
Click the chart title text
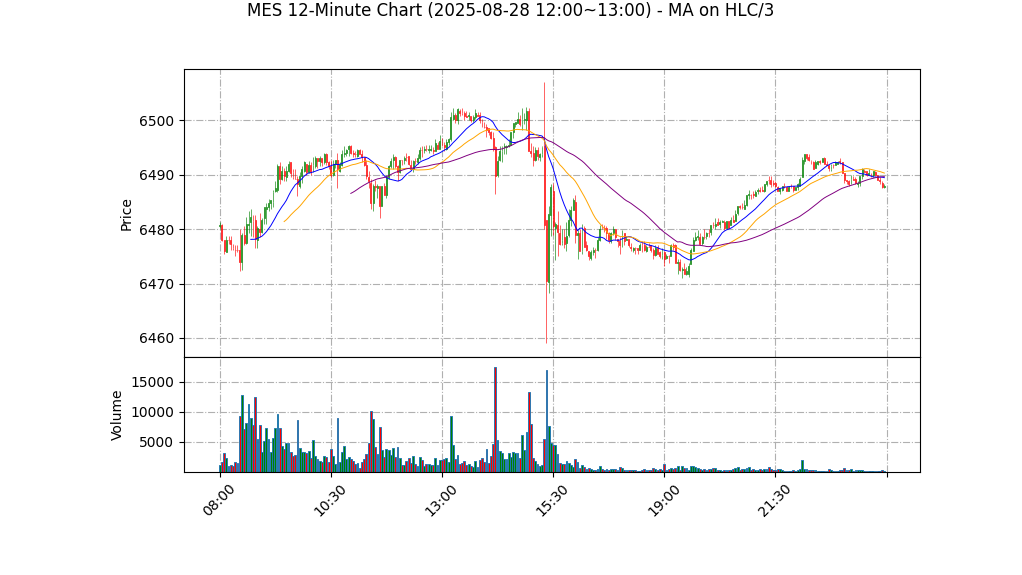tap(510, 10)
